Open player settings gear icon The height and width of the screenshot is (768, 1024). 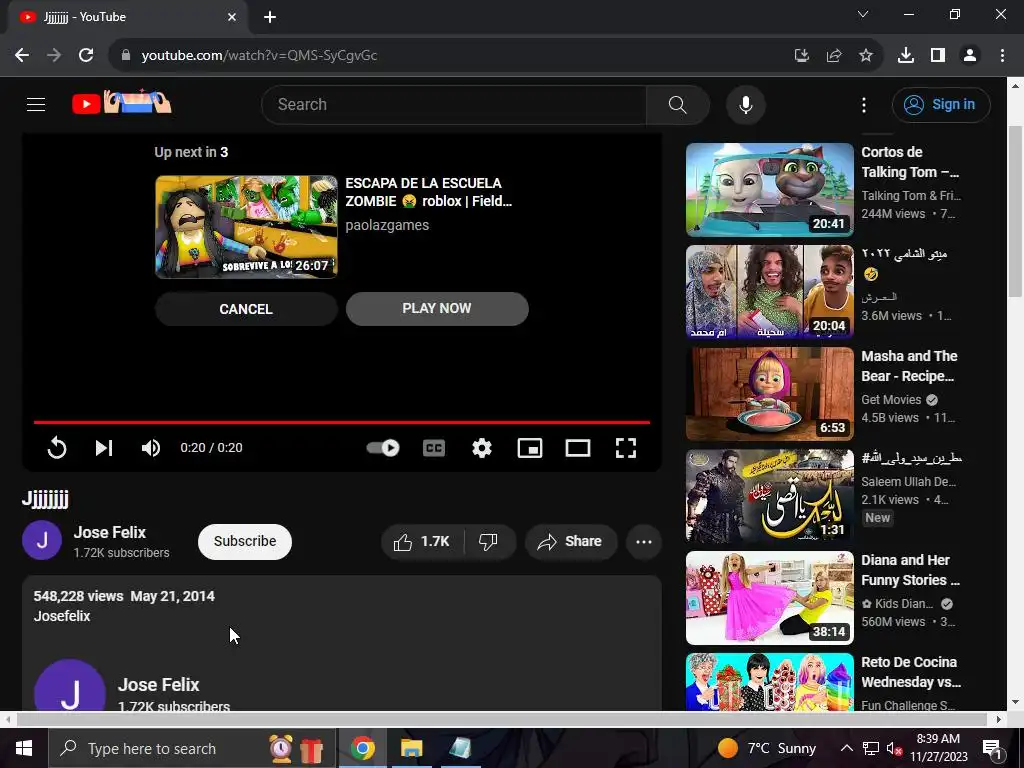pyautogui.click(x=482, y=448)
